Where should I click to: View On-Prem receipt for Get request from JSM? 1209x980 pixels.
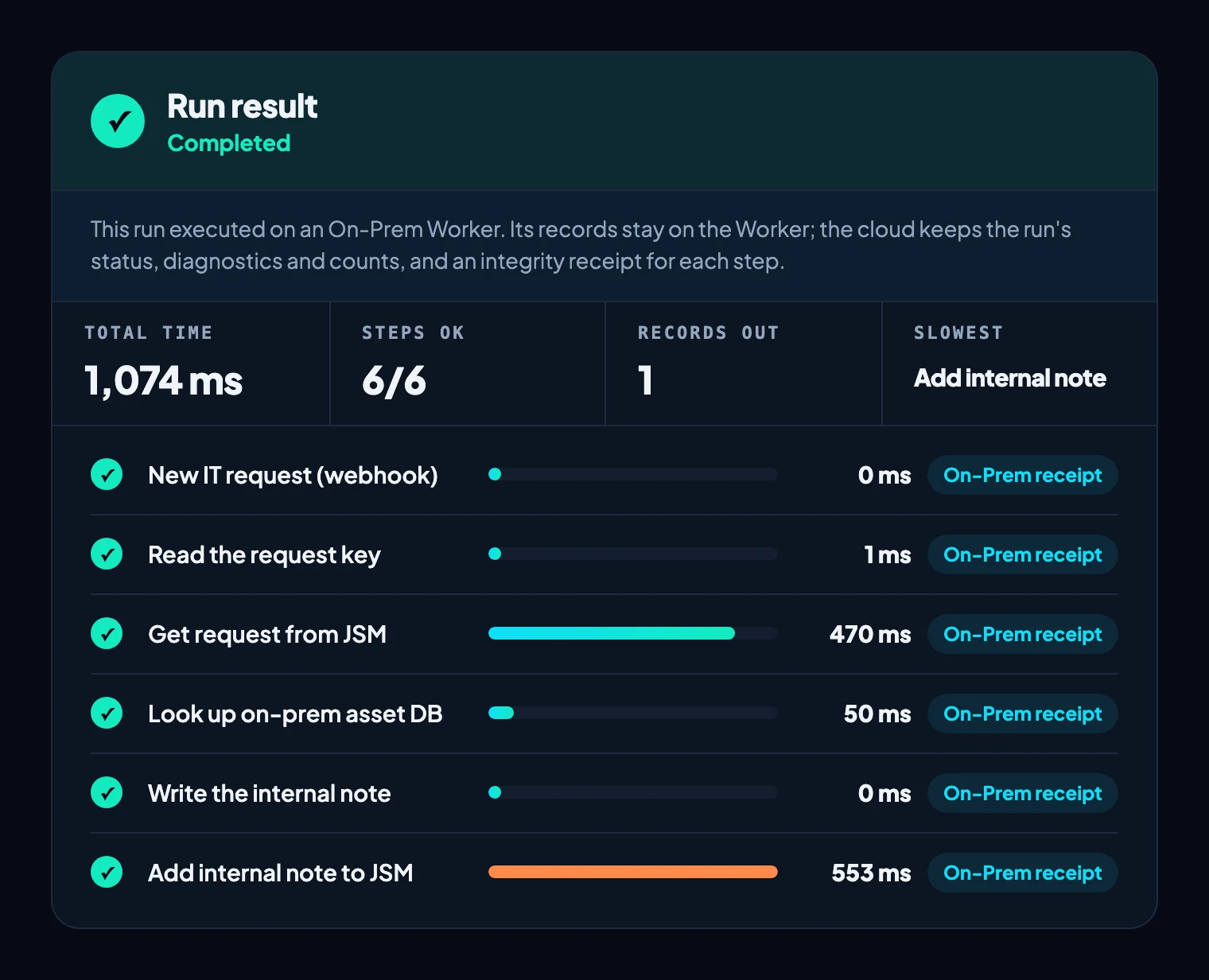pos(1022,634)
